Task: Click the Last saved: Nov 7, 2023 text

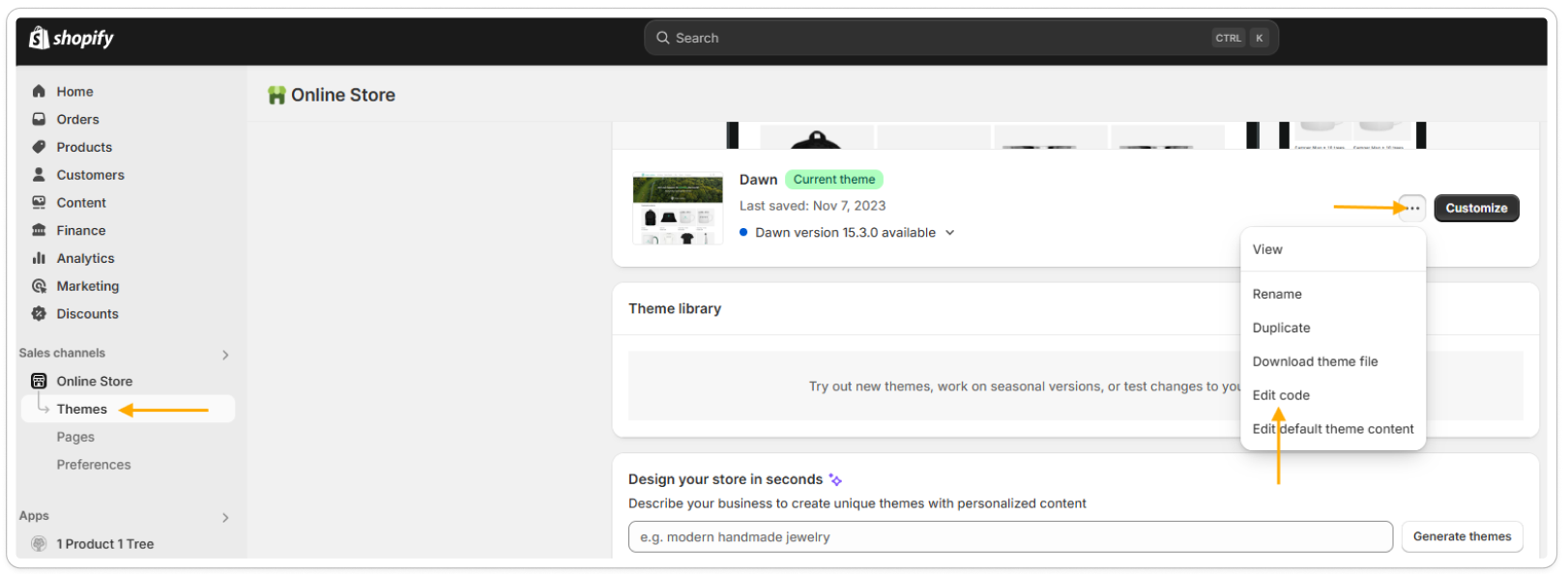Action: point(812,206)
